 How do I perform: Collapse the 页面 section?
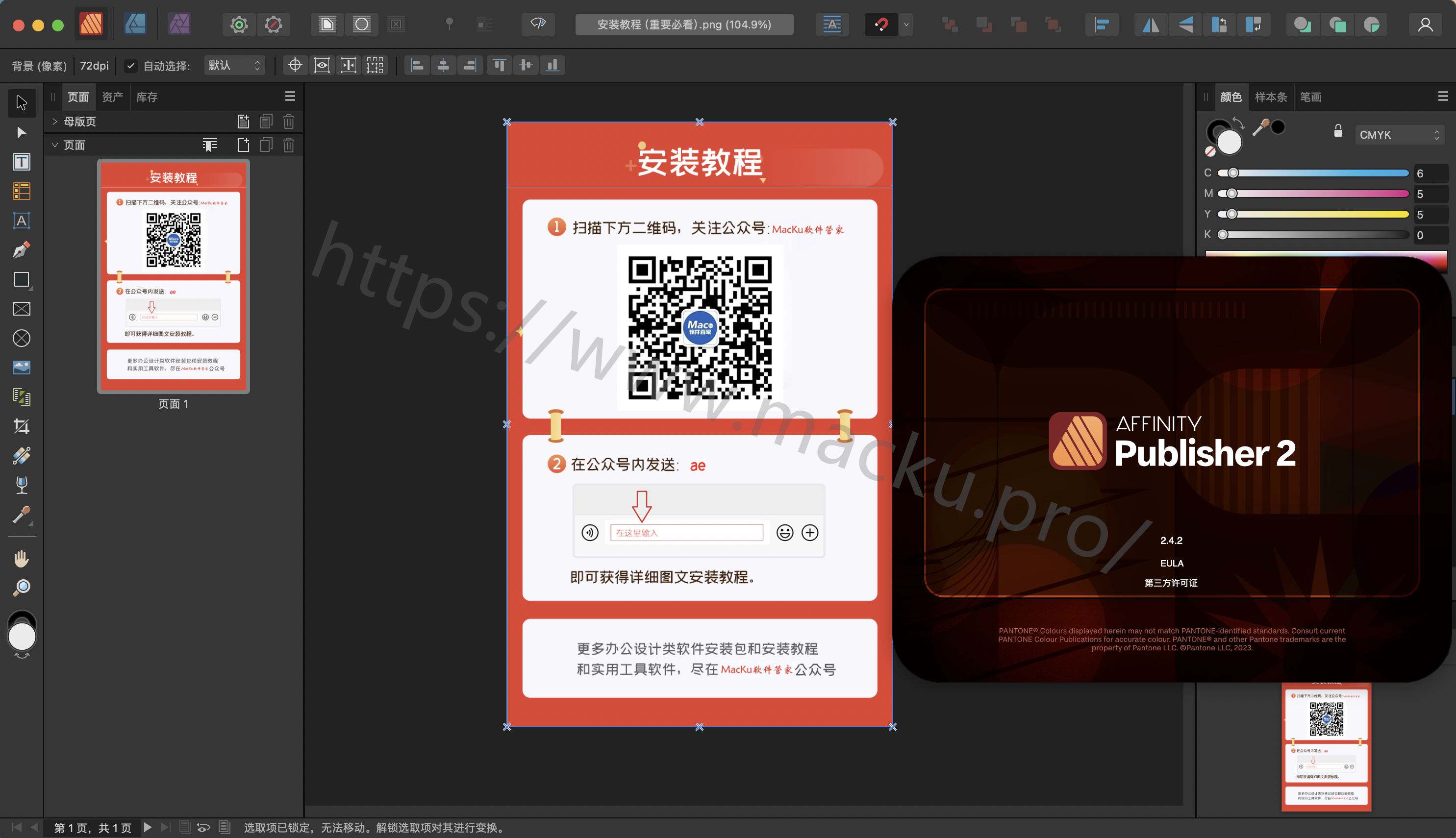[55, 145]
